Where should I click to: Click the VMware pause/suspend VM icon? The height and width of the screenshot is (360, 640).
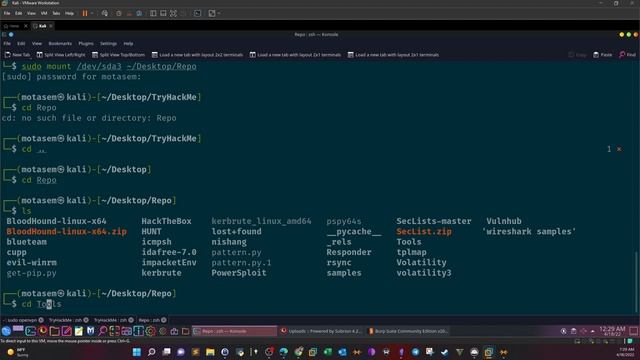pyautogui.click(x=85, y=13)
